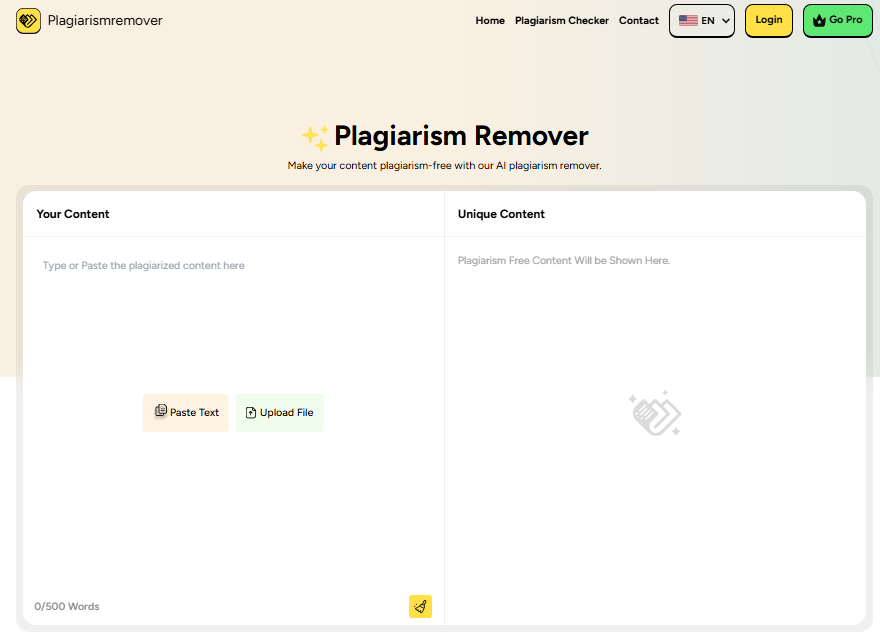Click the upload arrow icon in Upload File

tap(251, 412)
